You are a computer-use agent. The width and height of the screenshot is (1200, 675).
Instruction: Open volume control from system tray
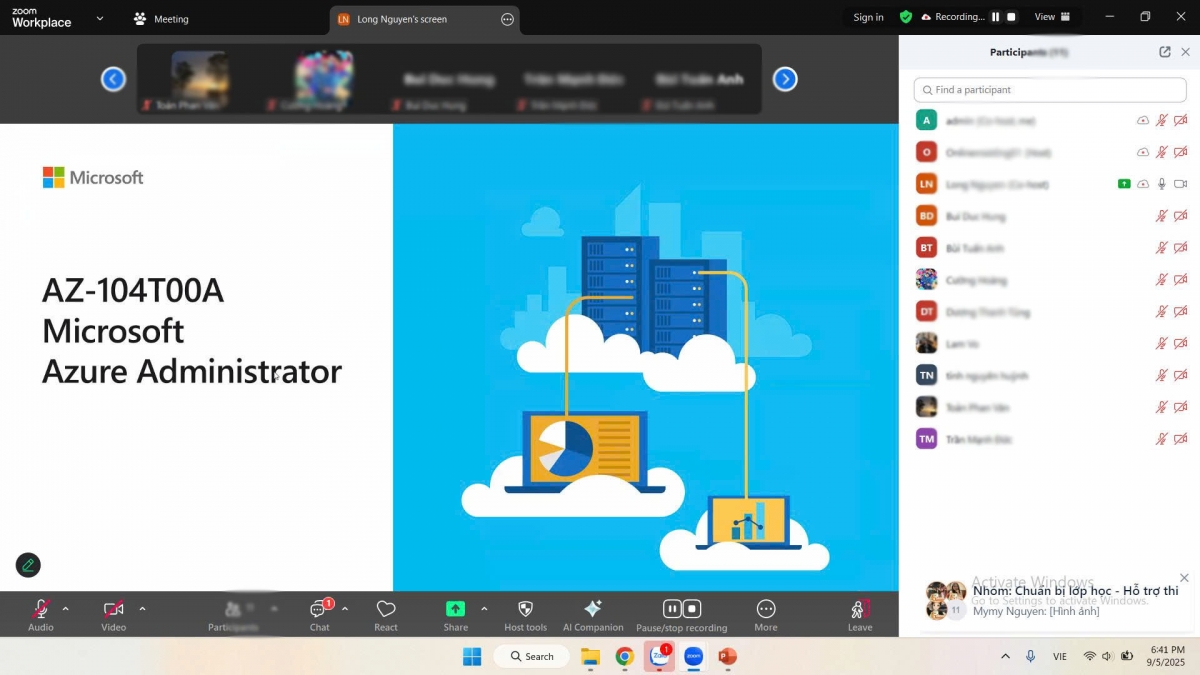(x=1107, y=657)
